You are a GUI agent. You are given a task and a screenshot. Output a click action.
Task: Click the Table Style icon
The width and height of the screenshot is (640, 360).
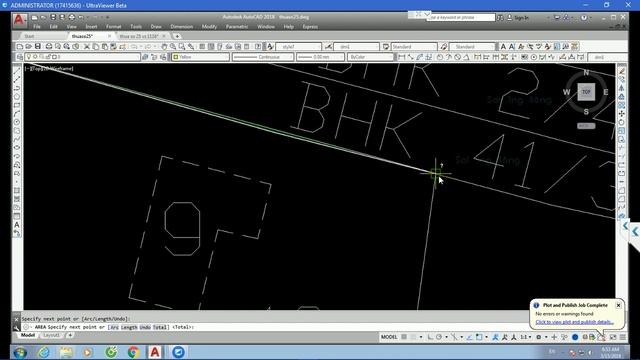click(386, 47)
